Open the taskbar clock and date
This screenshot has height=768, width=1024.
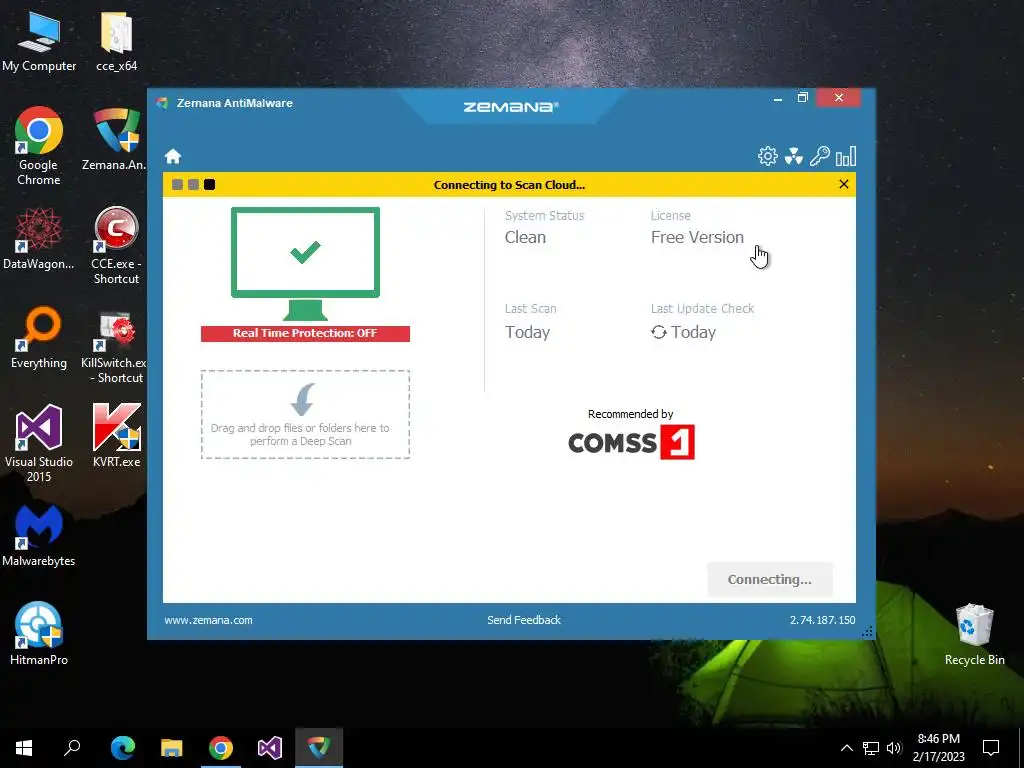tap(938, 748)
